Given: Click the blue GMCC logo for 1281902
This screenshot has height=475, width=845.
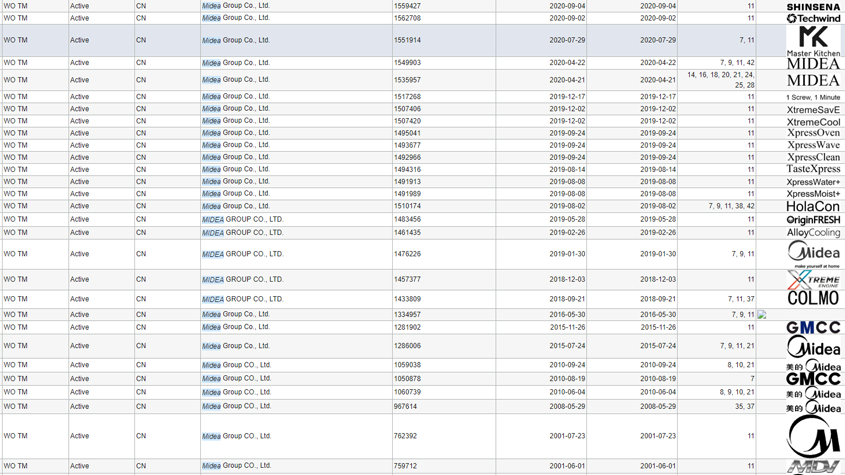Looking at the screenshot, I should click(813, 328).
